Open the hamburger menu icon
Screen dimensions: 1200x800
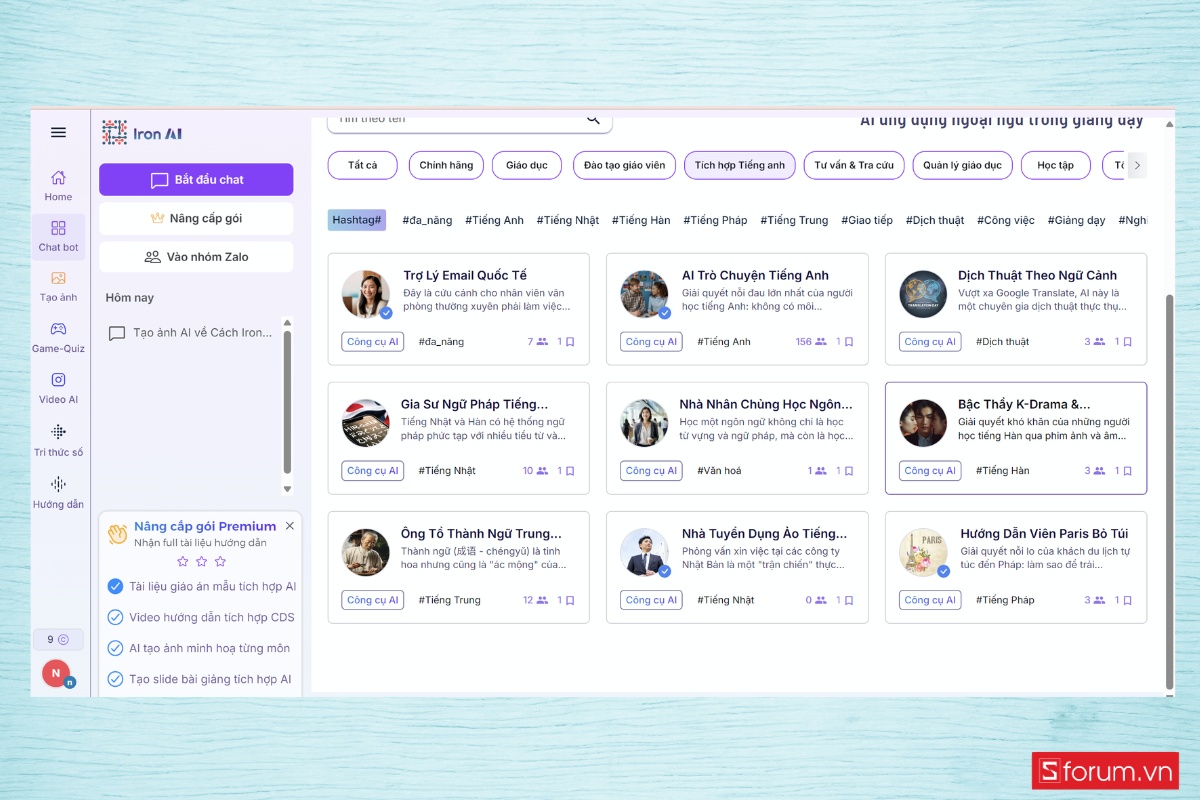(58, 132)
